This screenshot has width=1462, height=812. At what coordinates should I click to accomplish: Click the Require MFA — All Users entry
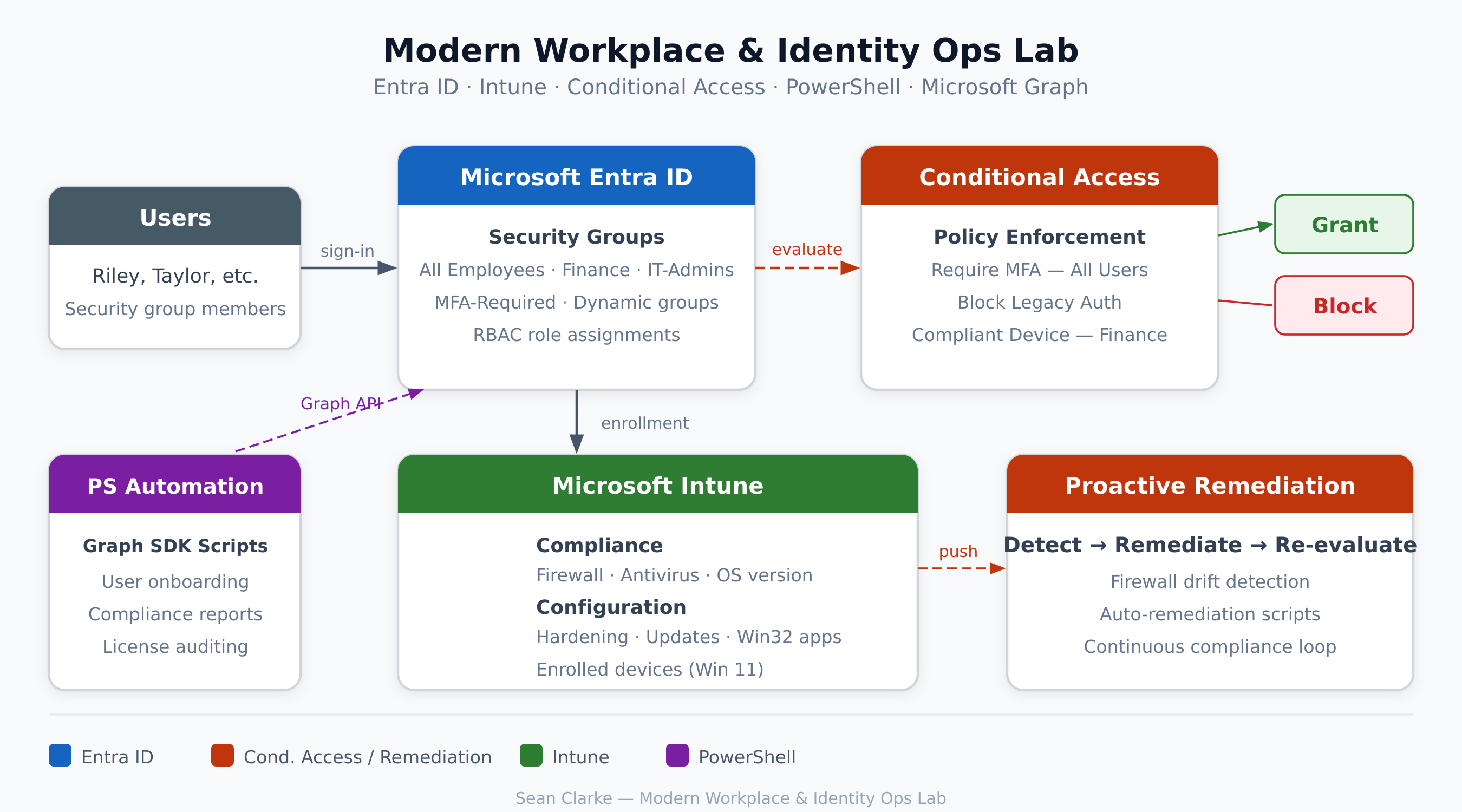(x=1039, y=270)
